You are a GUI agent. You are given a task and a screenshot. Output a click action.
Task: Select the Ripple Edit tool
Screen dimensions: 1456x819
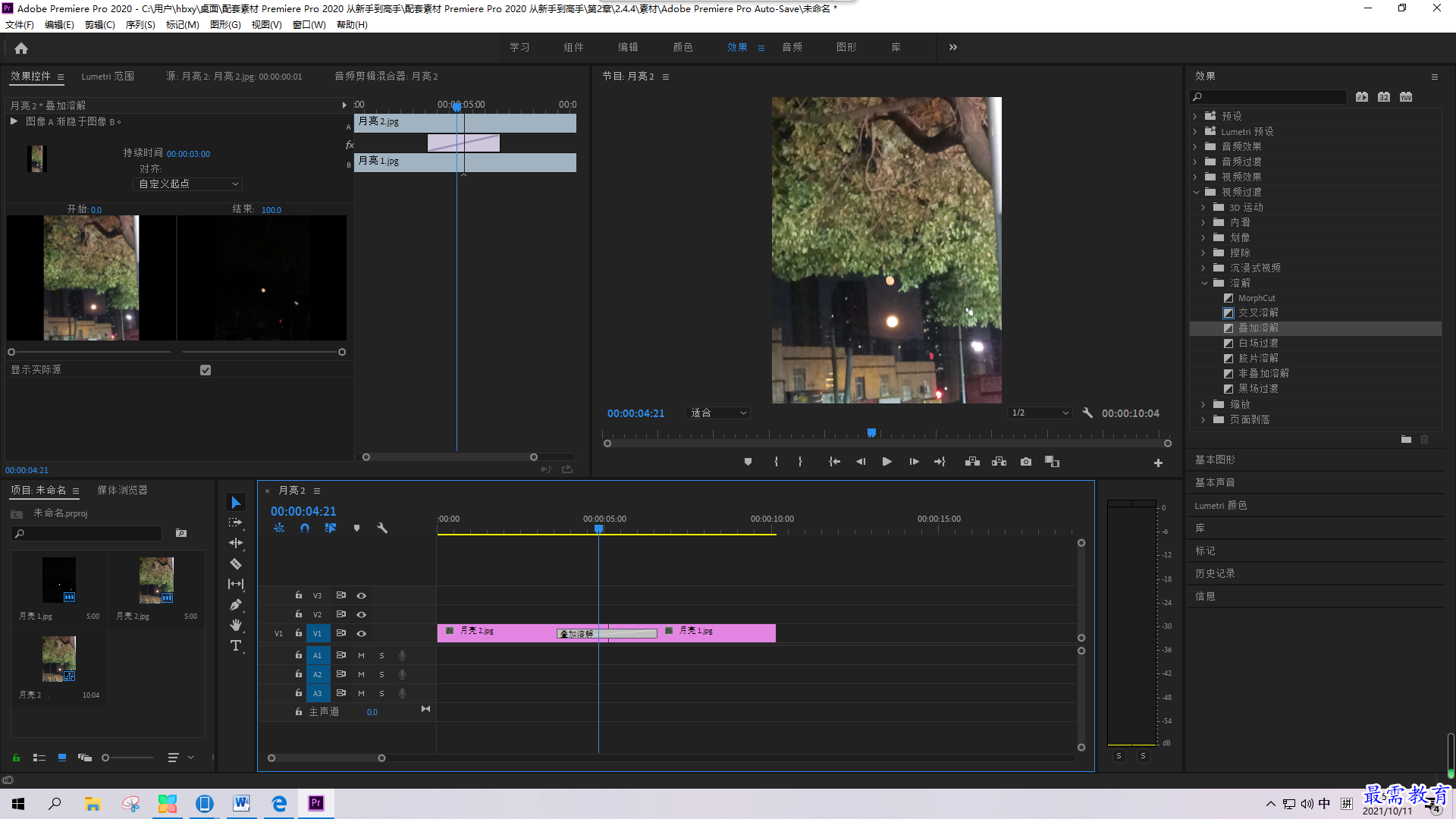tap(236, 543)
